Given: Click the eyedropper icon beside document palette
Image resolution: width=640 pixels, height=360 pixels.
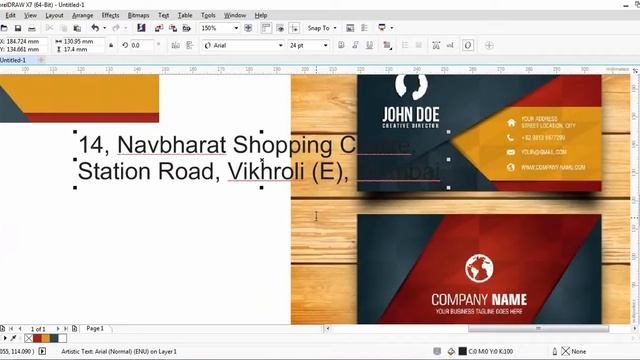Looking at the screenshot, I should point(13,338).
